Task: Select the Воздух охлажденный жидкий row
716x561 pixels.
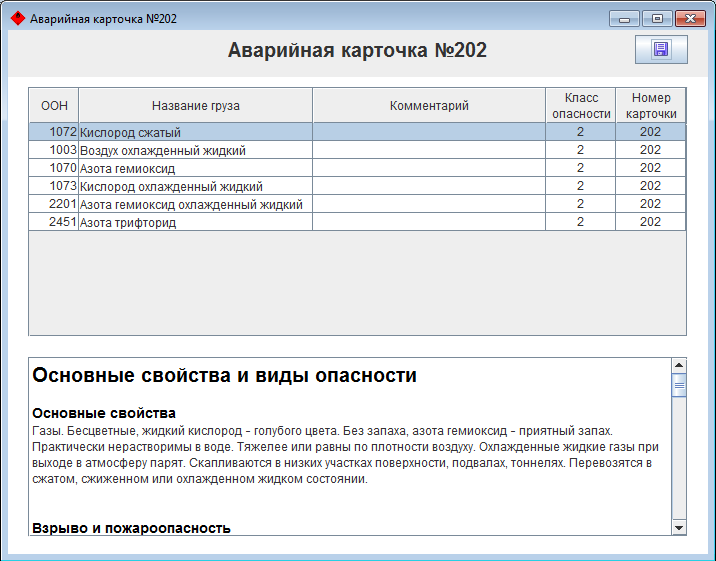Action: pos(357,150)
